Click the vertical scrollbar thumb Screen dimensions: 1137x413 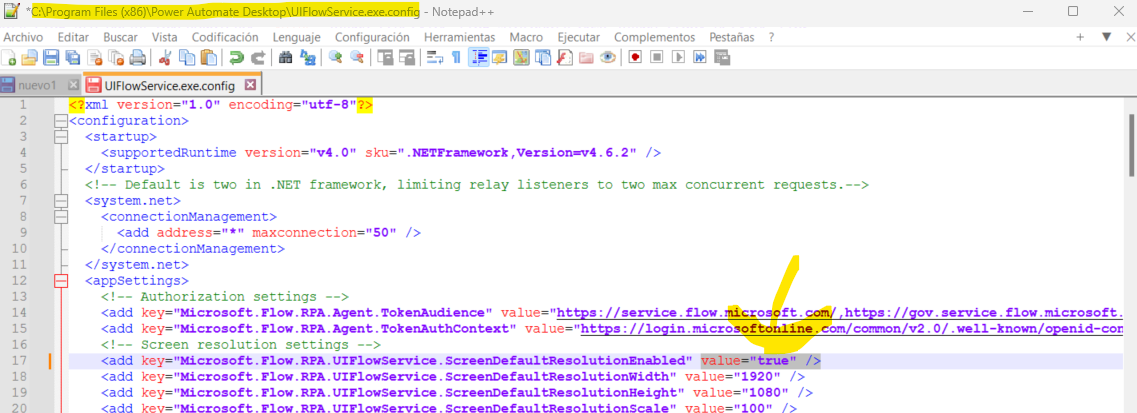(1132, 145)
